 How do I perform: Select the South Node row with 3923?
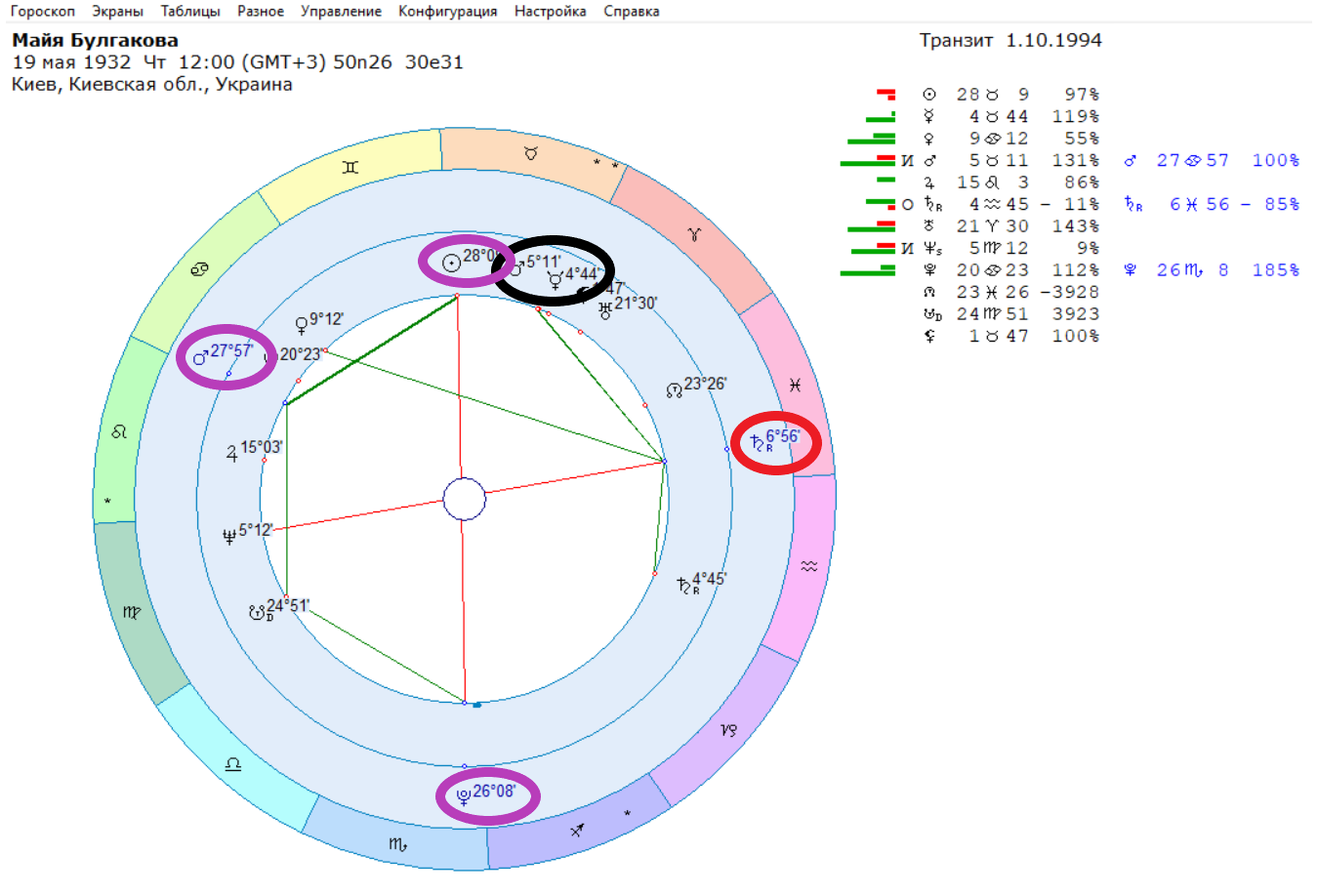(1011, 314)
